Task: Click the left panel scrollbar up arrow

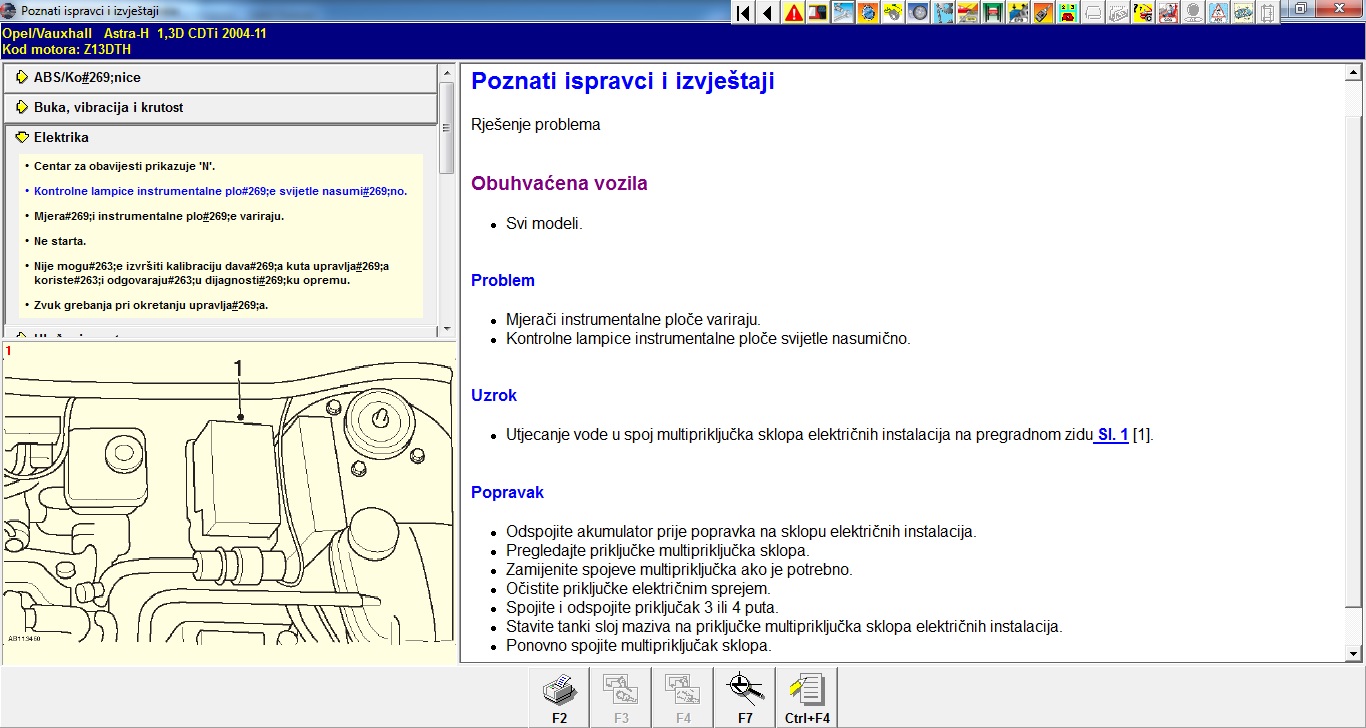Action: tap(446, 73)
